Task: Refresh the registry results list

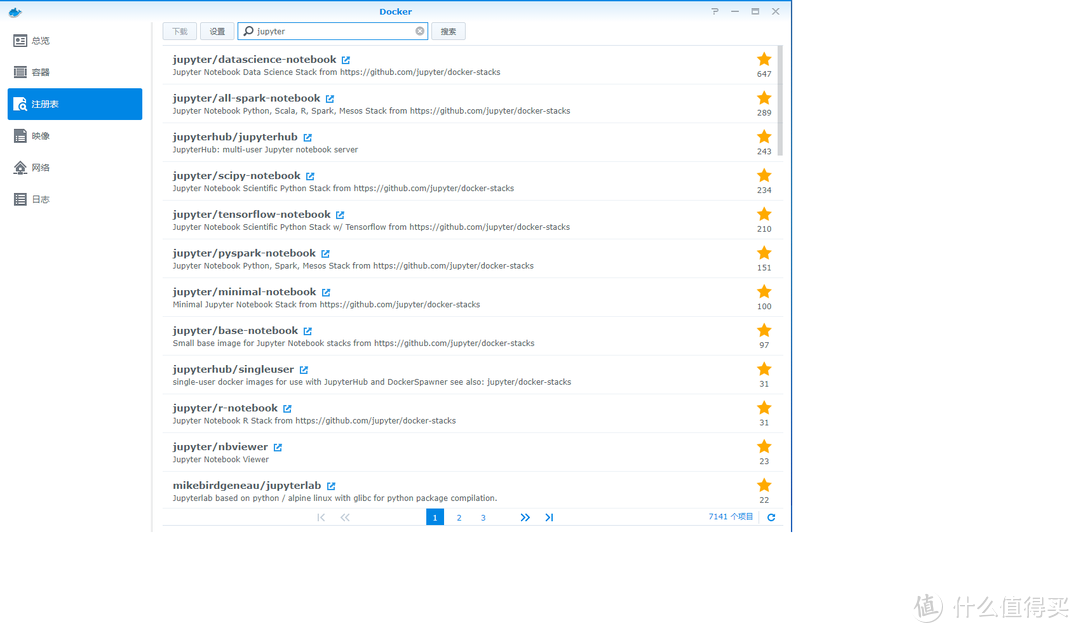Action: [771, 518]
